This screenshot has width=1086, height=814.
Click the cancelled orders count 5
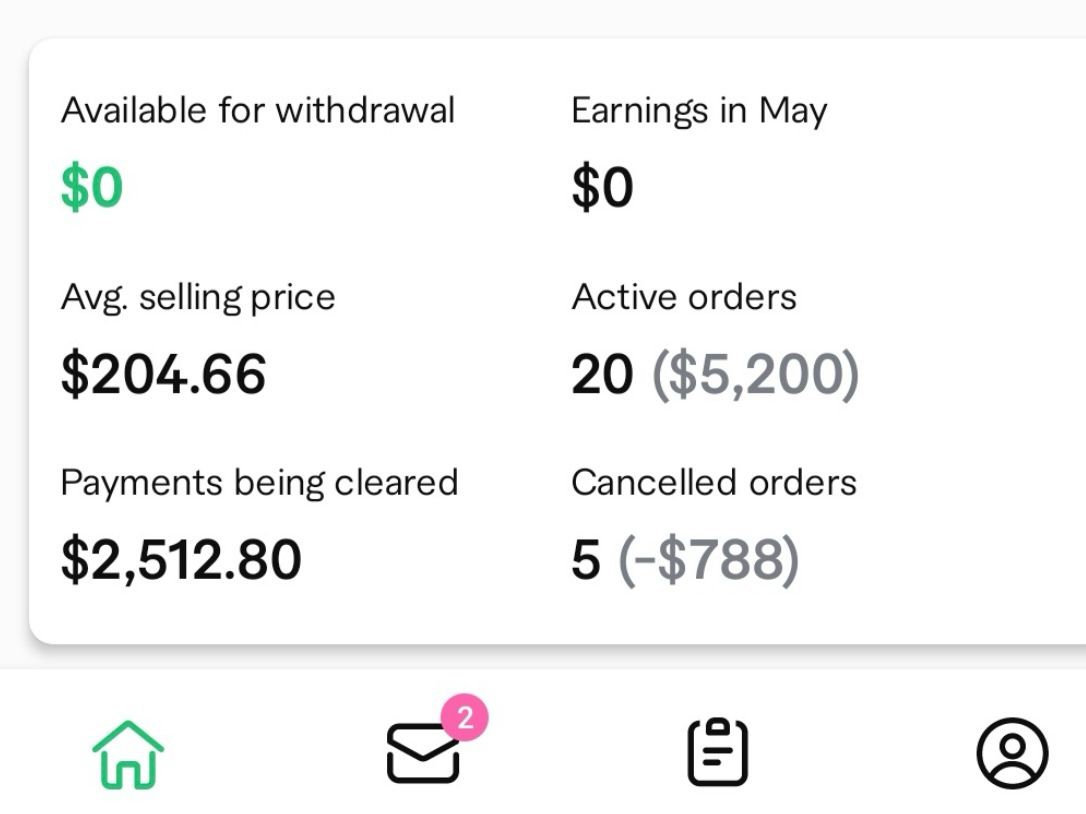[586, 559]
